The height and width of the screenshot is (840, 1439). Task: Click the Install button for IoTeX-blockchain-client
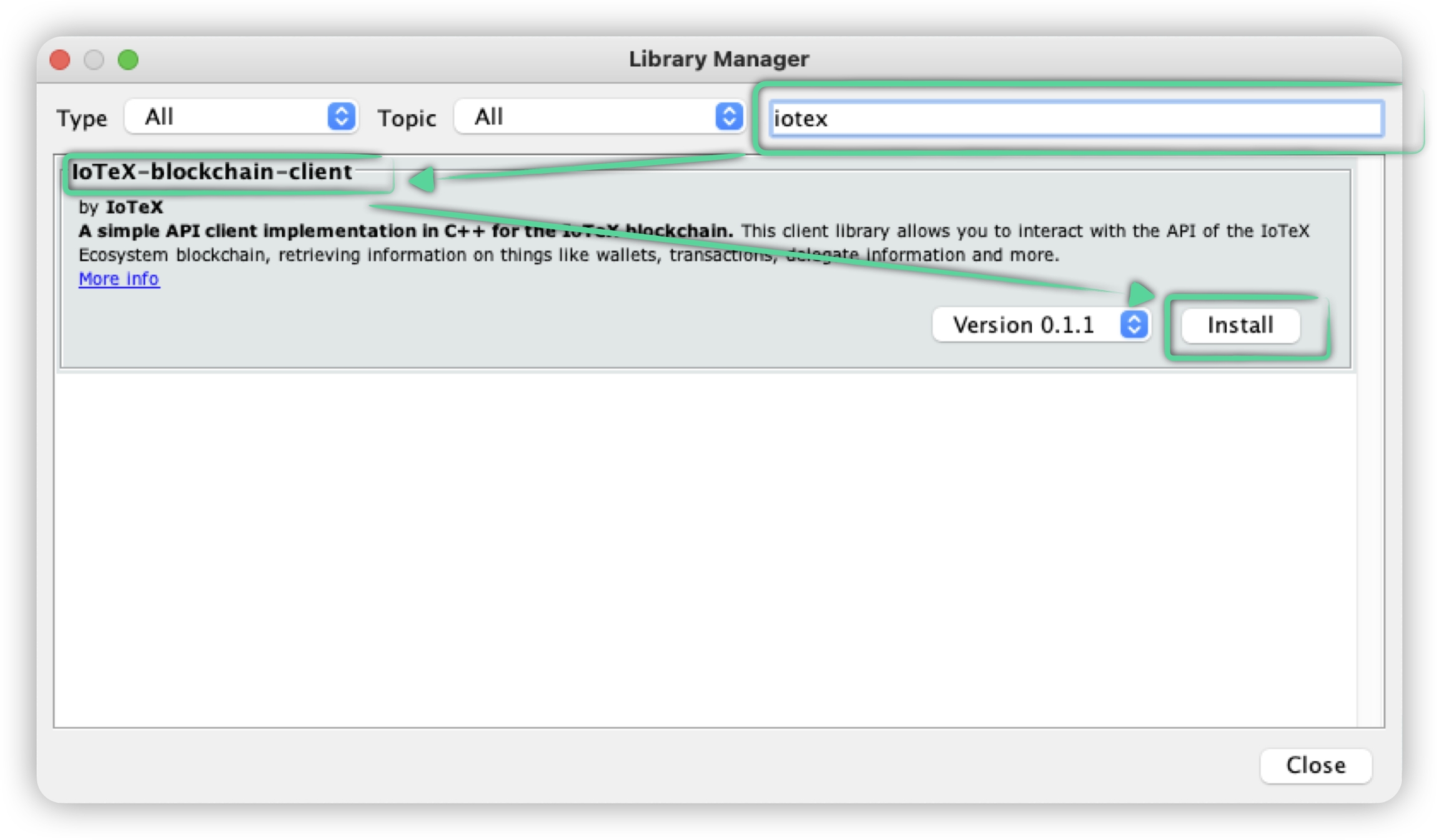click(x=1240, y=325)
